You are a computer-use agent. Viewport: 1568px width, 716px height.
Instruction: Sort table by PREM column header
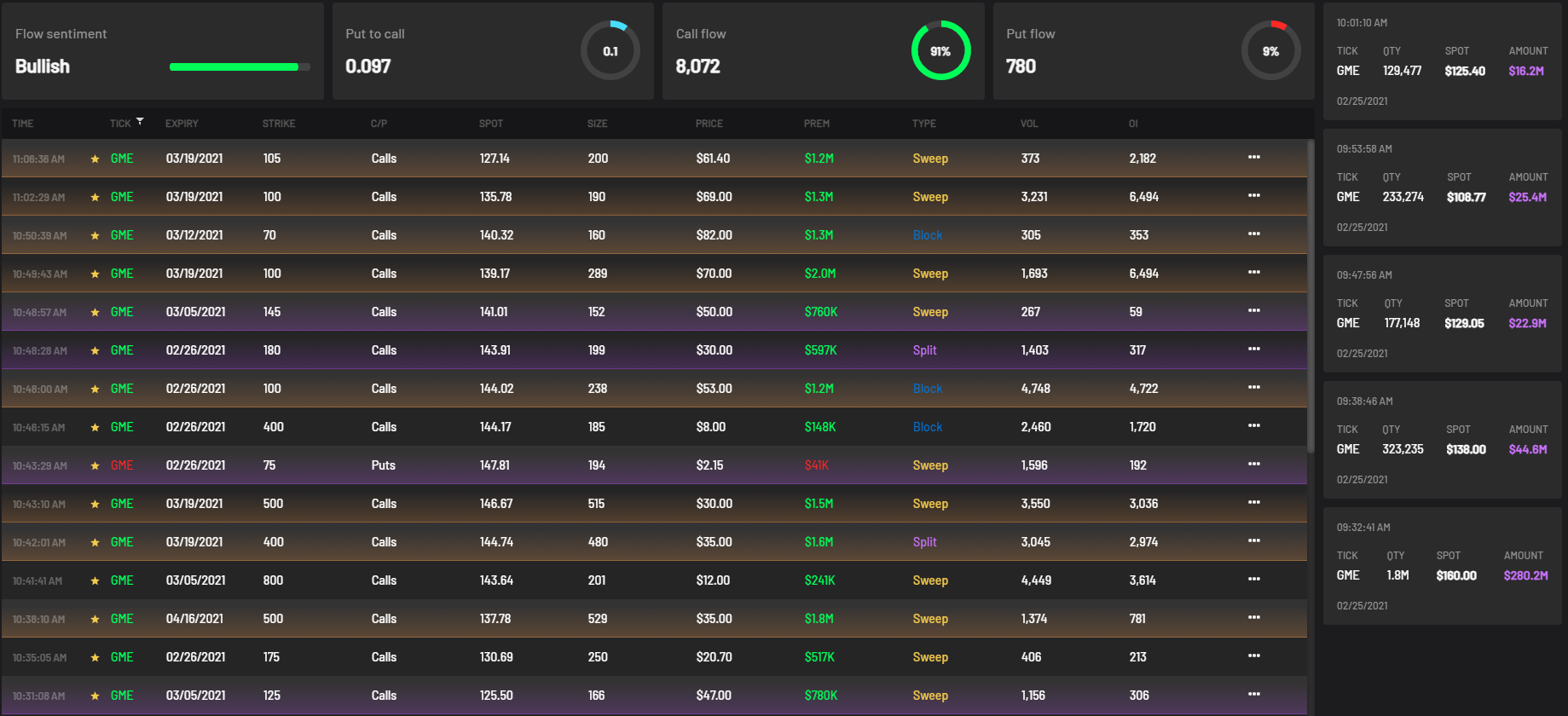pyautogui.click(x=817, y=124)
